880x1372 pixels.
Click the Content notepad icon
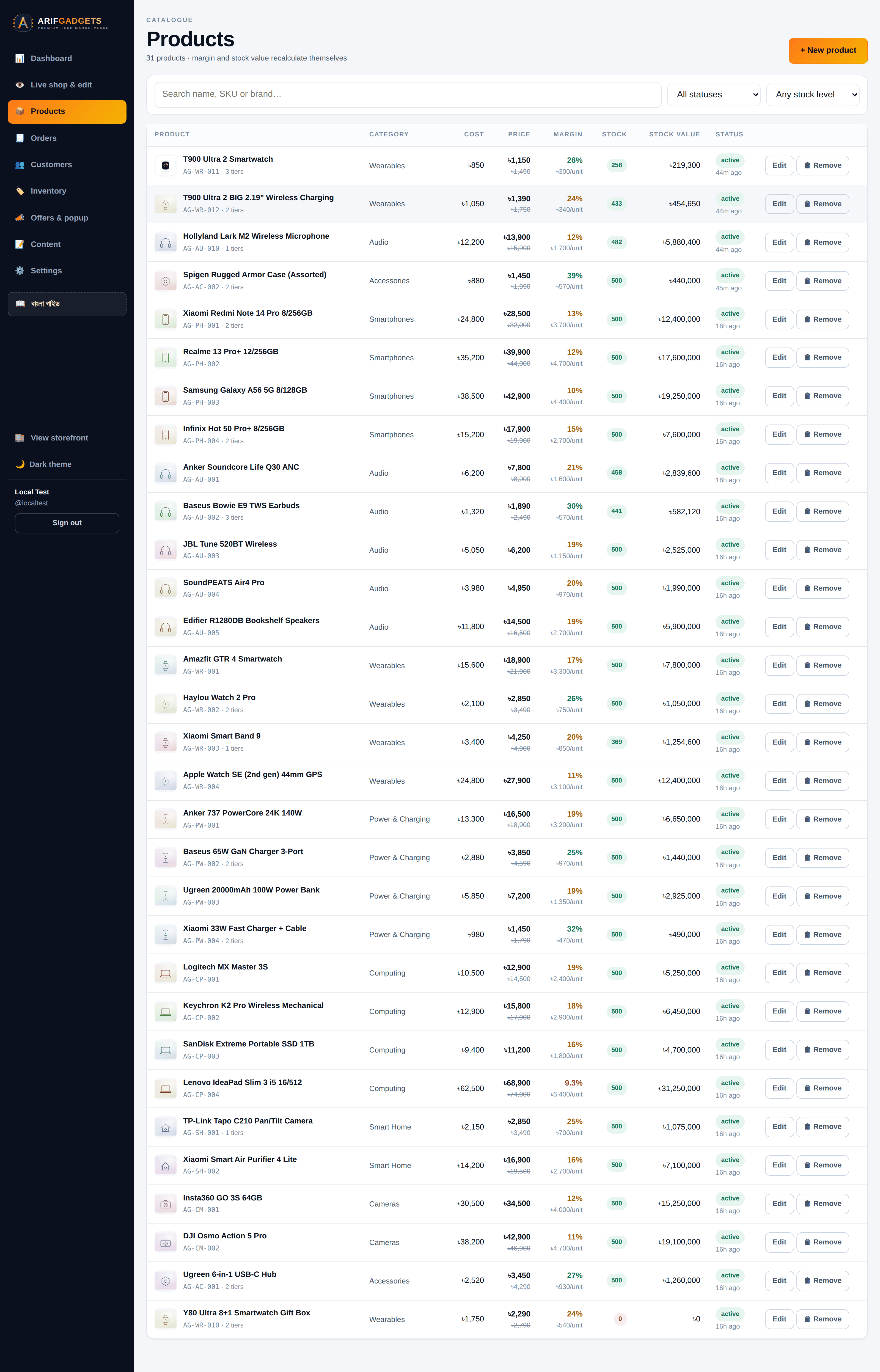coord(20,244)
